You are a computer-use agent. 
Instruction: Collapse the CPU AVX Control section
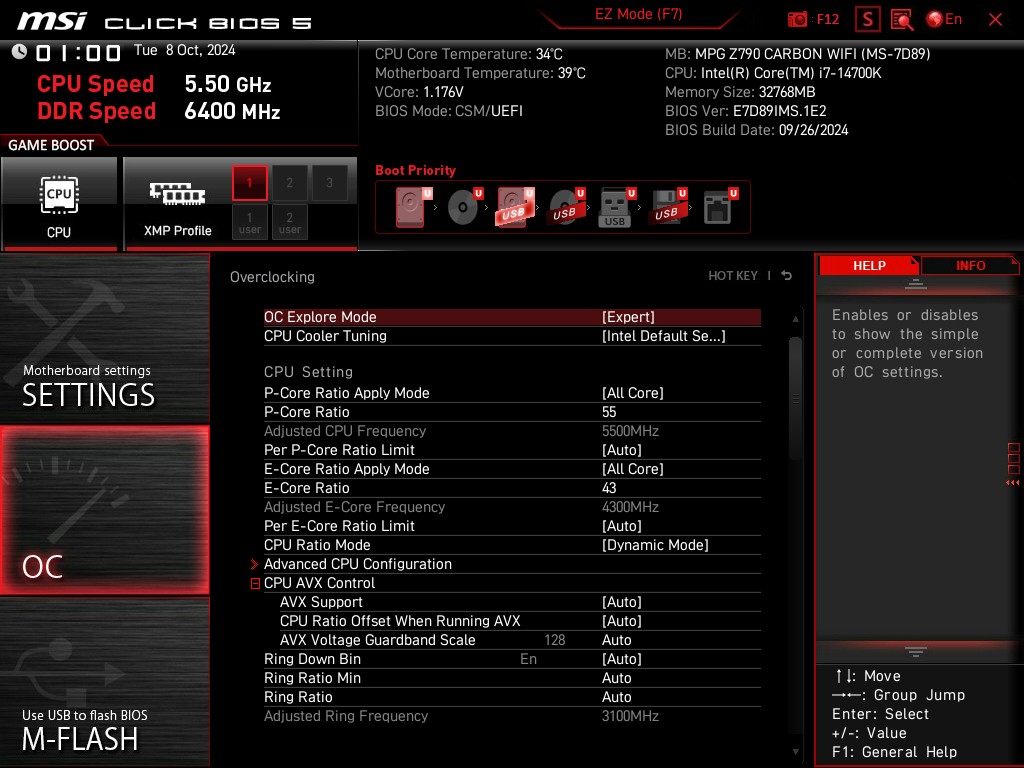pyautogui.click(x=255, y=583)
